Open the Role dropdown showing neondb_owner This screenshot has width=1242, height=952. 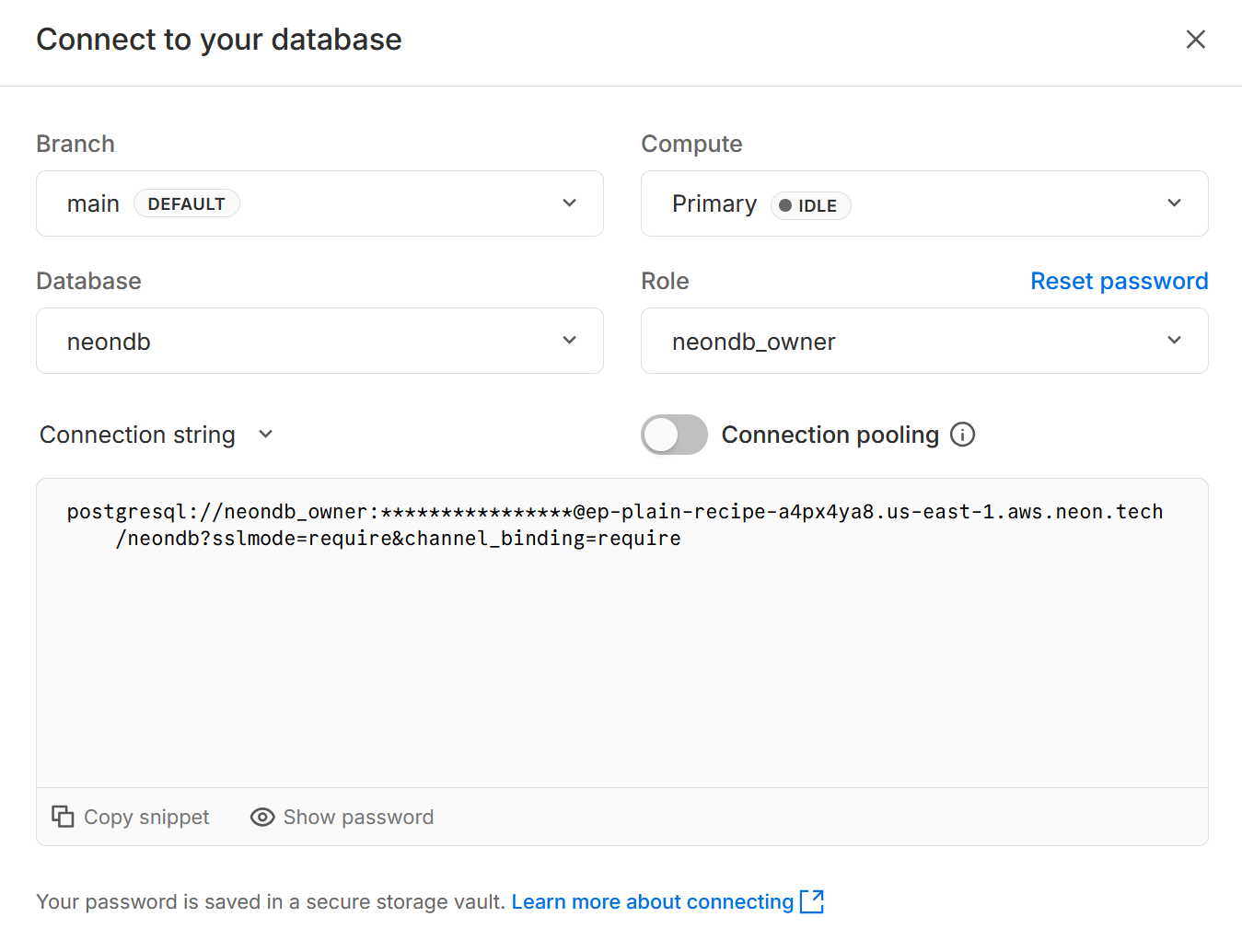click(923, 341)
